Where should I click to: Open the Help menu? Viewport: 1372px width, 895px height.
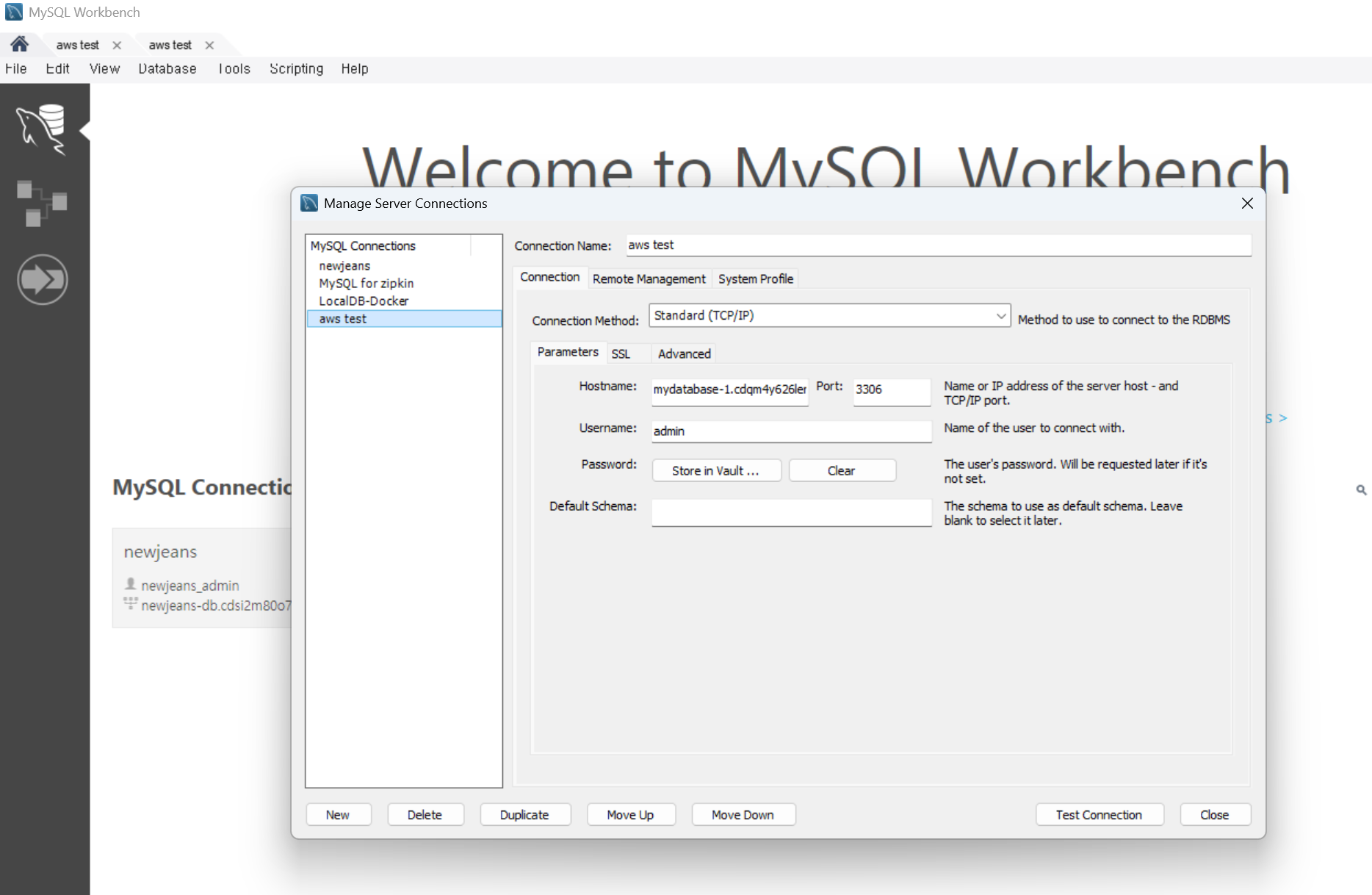355,69
